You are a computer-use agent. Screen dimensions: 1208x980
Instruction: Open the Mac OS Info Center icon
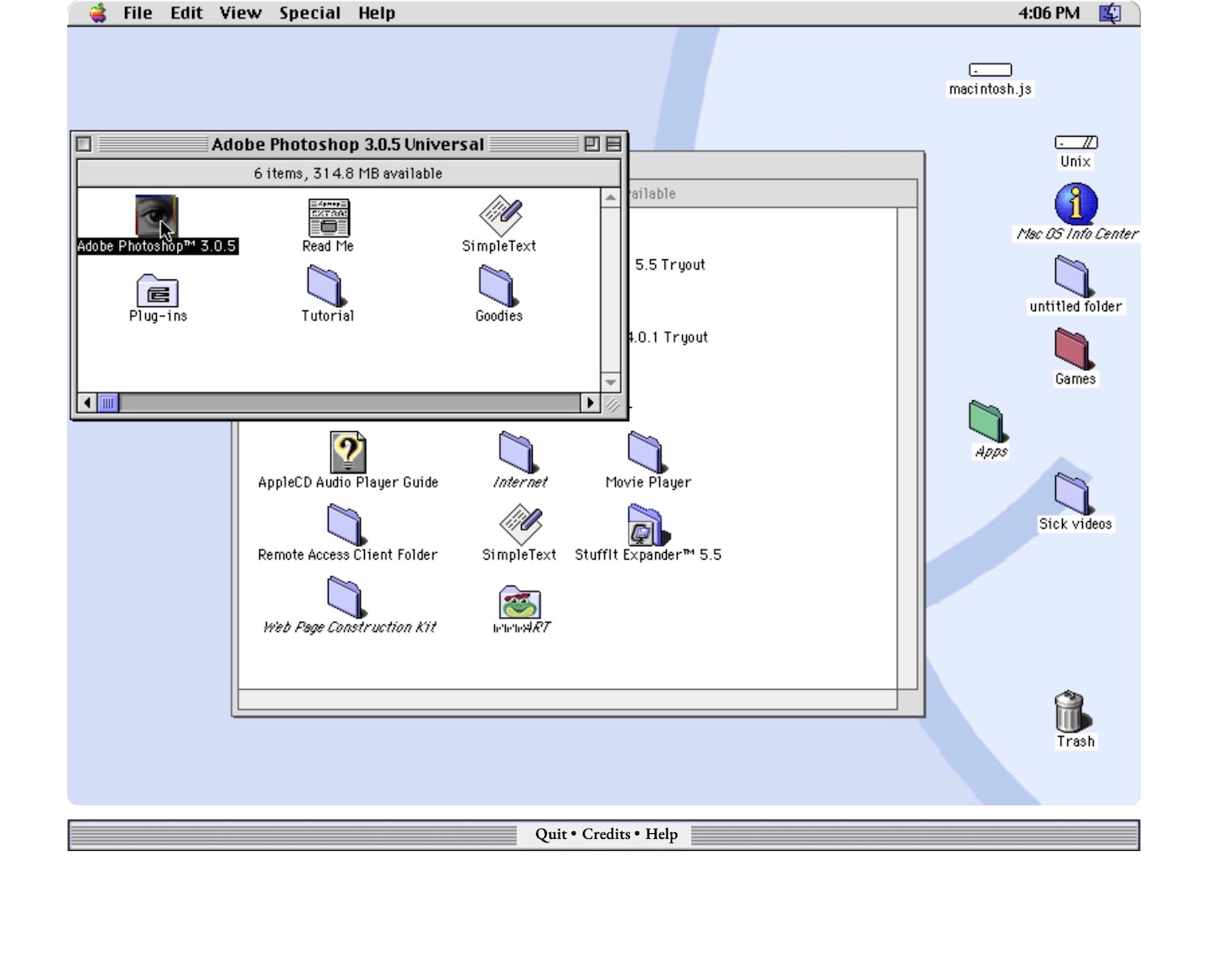1076,204
